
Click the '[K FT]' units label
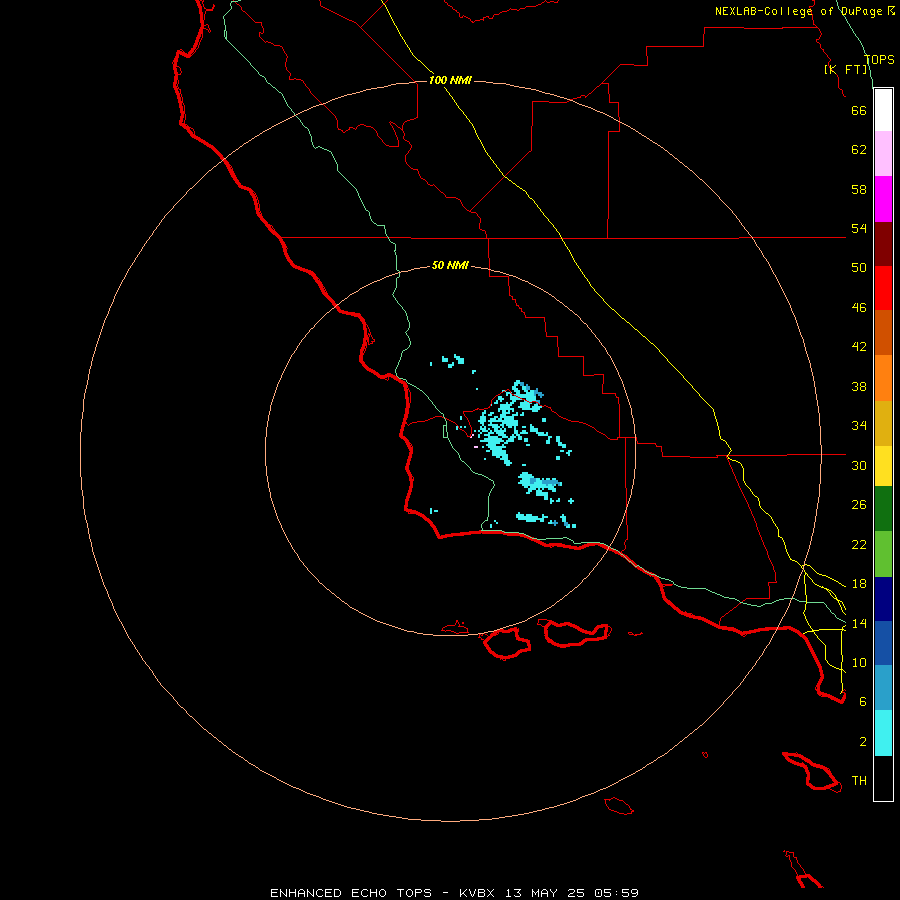(x=846, y=69)
